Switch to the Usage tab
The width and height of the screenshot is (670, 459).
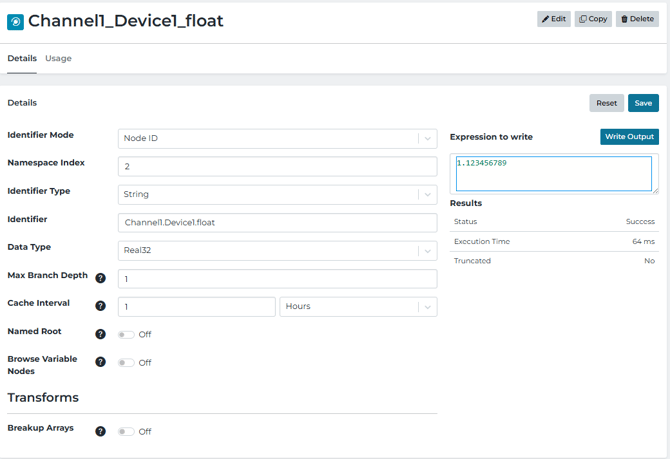pos(58,59)
